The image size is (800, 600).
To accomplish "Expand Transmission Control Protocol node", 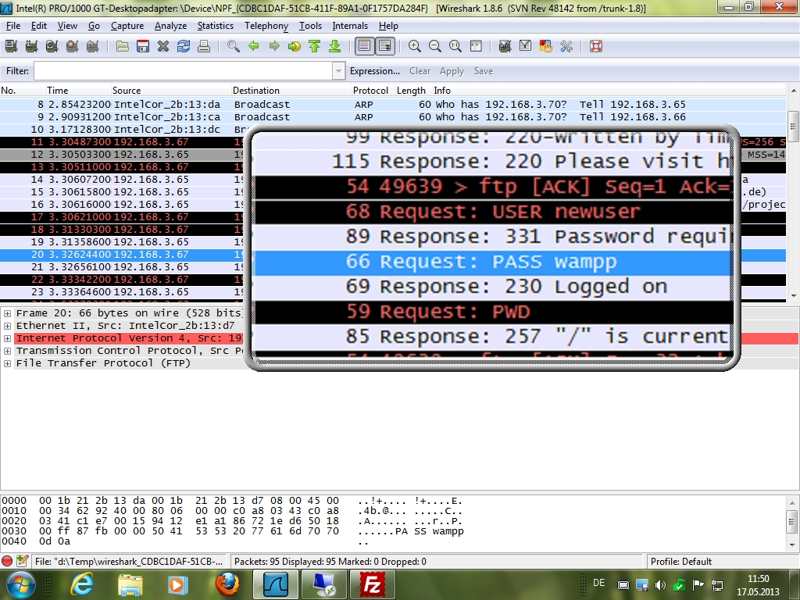I will (x=7, y=351).
